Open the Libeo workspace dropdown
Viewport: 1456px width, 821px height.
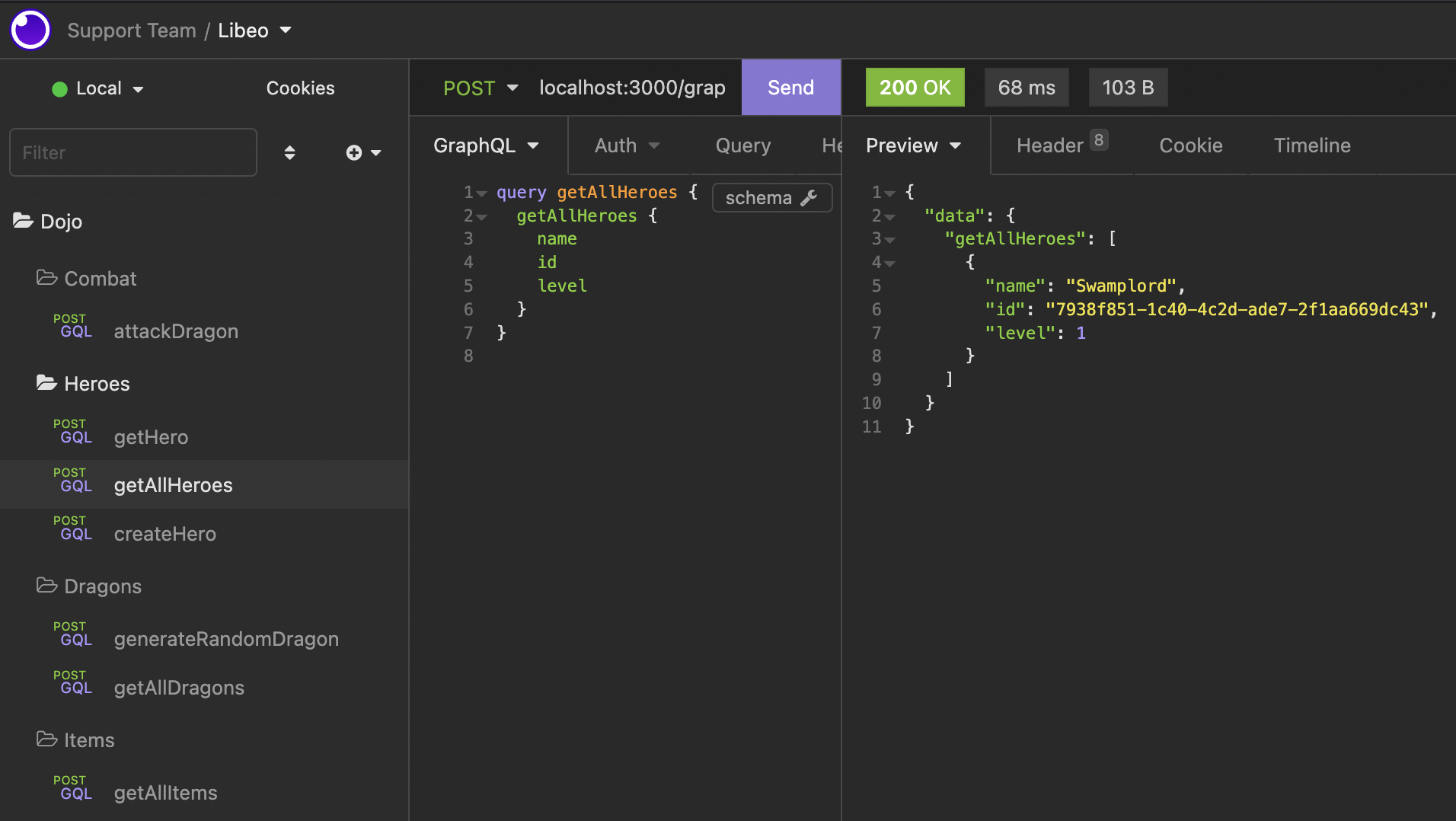(x=254, y=30)
